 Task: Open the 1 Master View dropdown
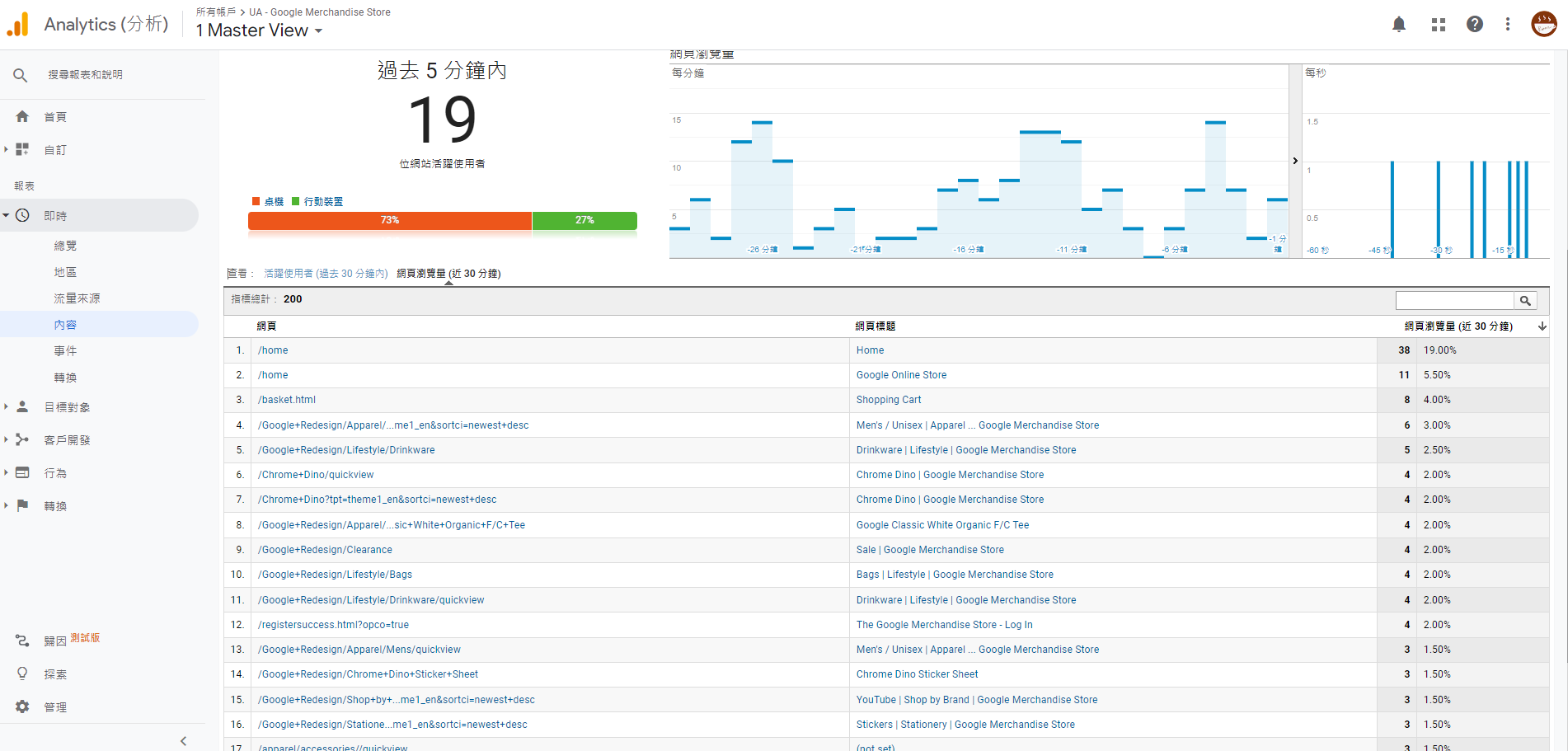click(x=259, y=31)
